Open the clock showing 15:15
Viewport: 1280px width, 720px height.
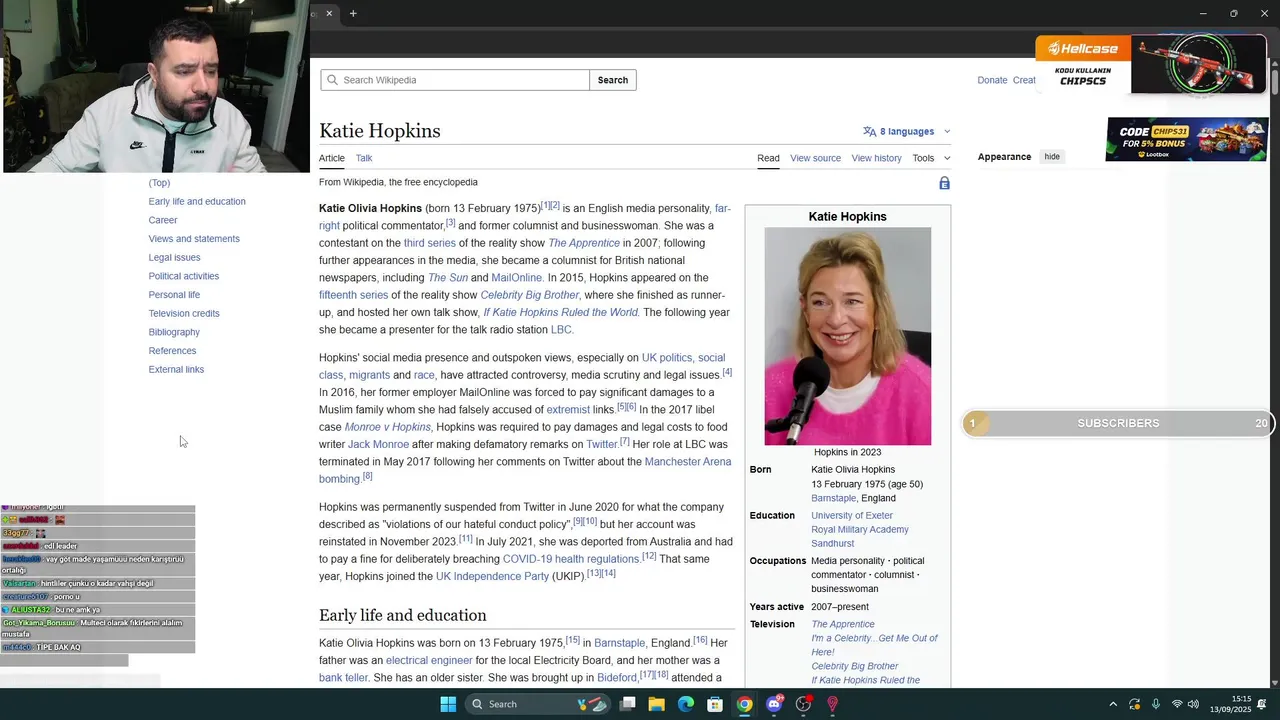(x=1241, y=704)
